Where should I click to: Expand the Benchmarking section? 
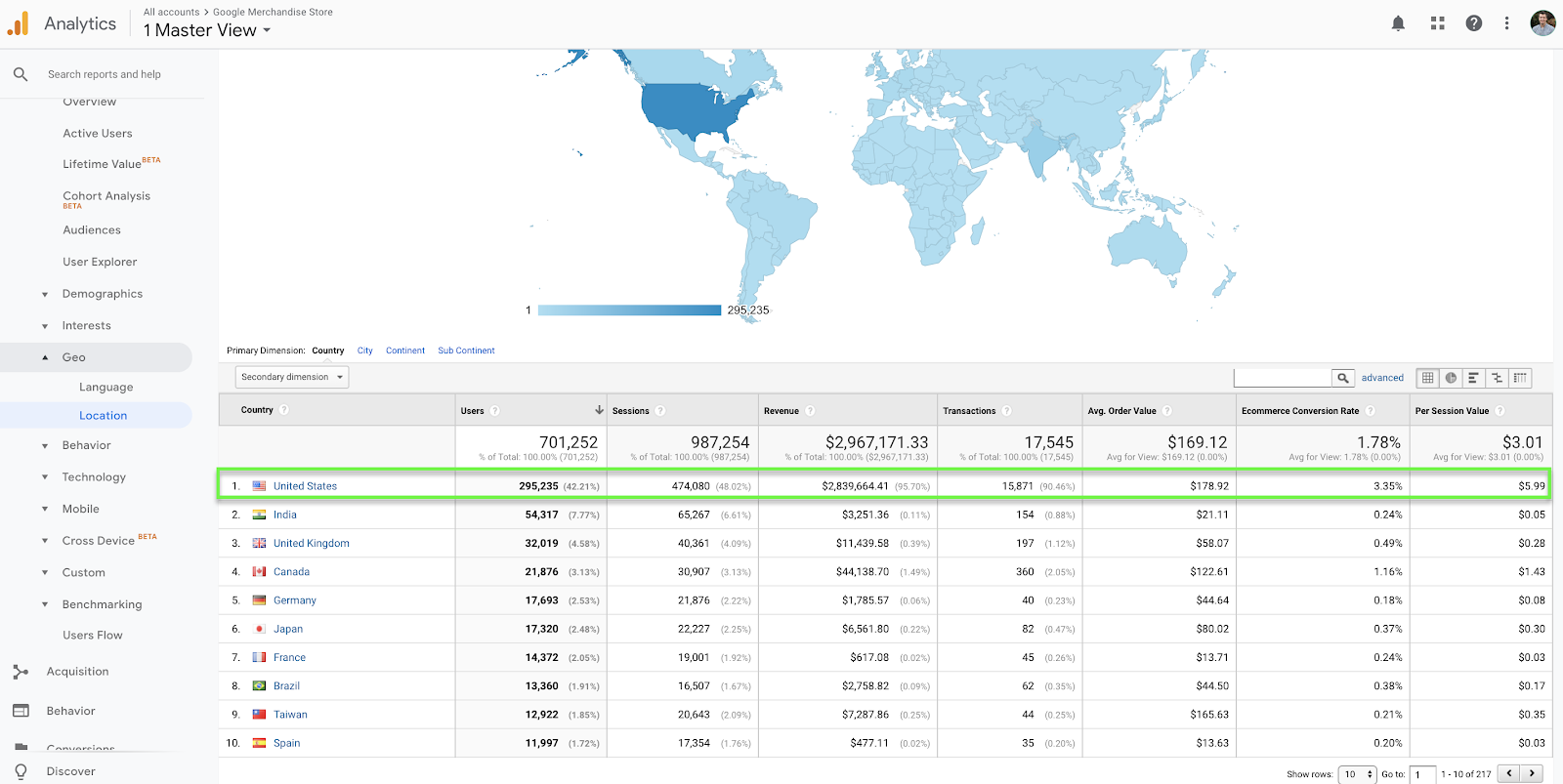pyautogui.click(x=45, y=604)
